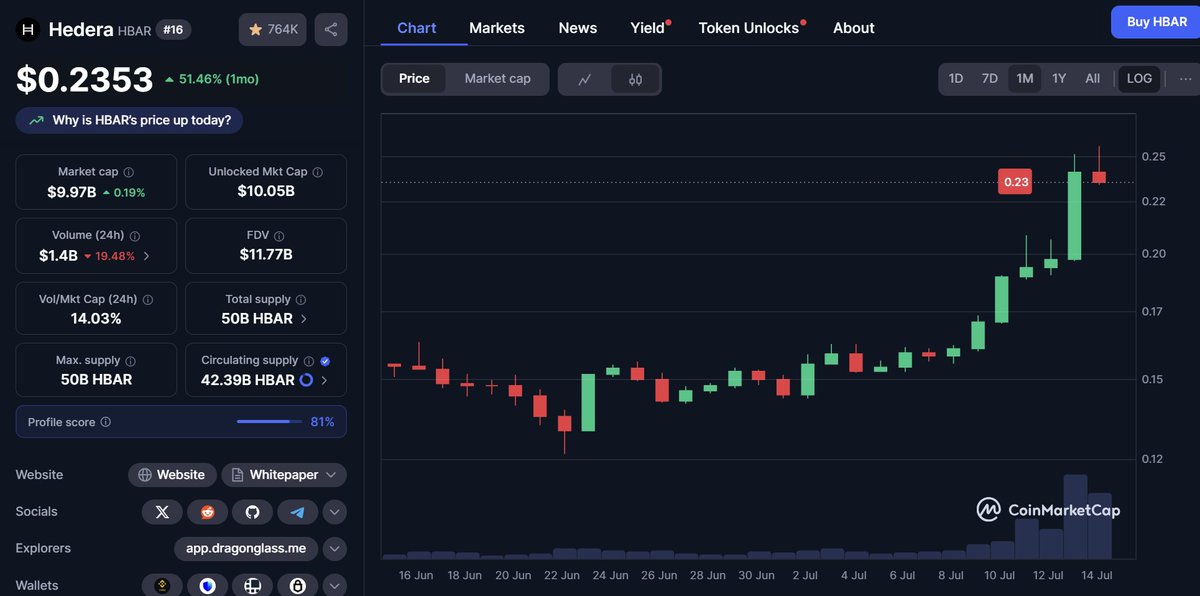Click the tallest volume bar

pos(1075,517)
